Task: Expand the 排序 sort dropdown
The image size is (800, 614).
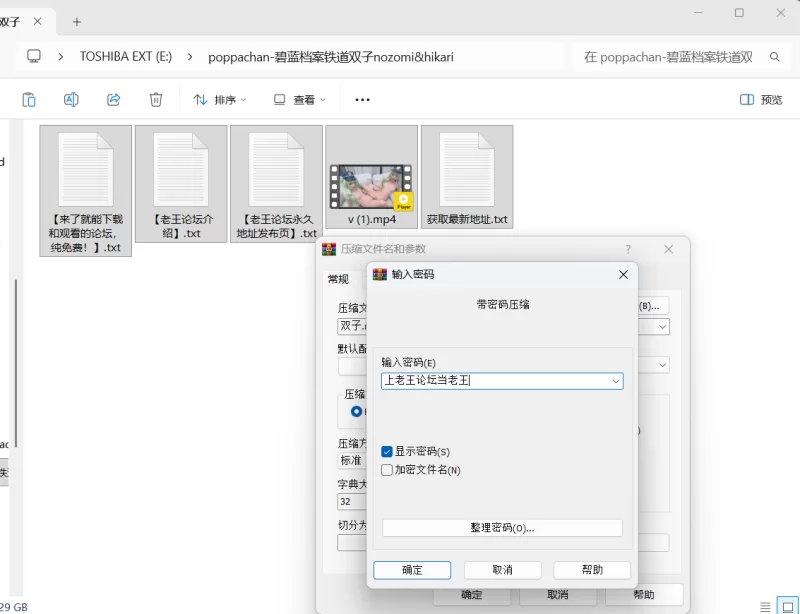Action: (219, 99)
